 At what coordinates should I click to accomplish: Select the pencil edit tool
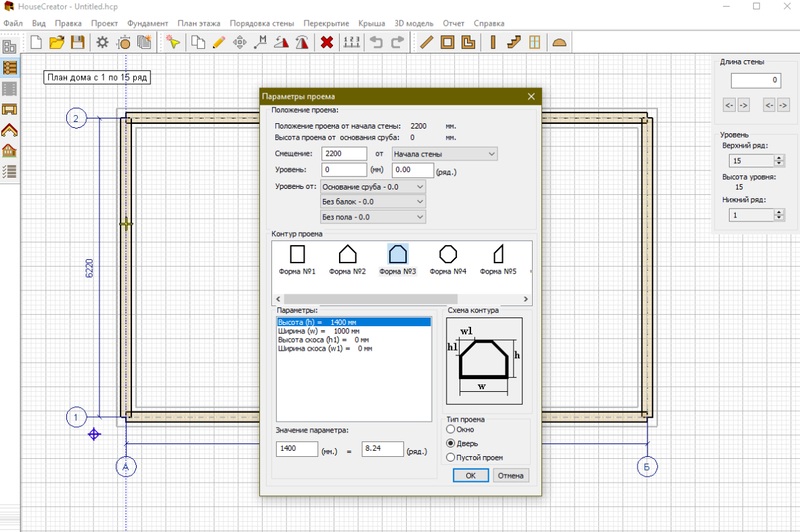(x=219, y=42)
